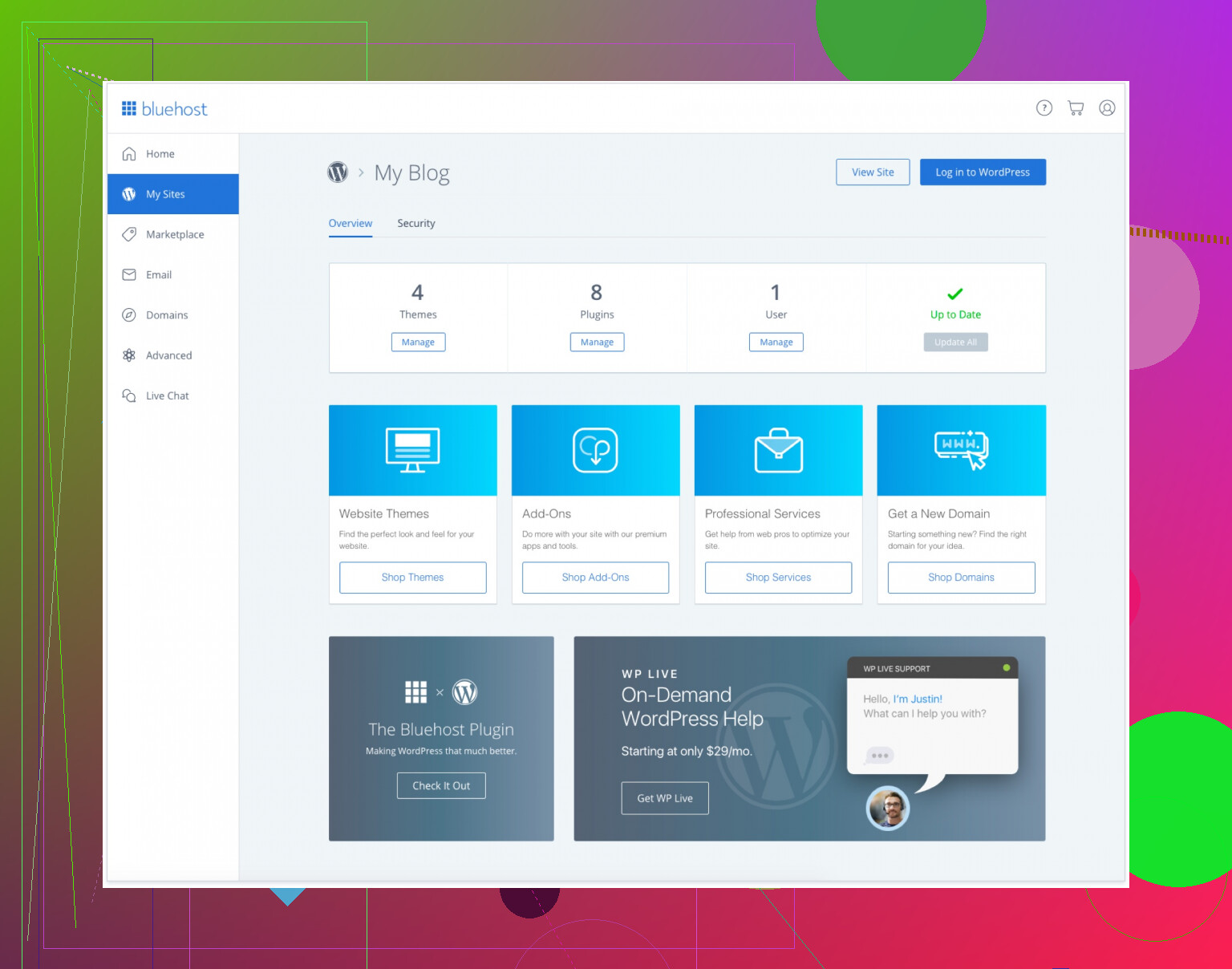Click the breadcrumb chevron before My Blog
1232x969 pixels.
361,172
